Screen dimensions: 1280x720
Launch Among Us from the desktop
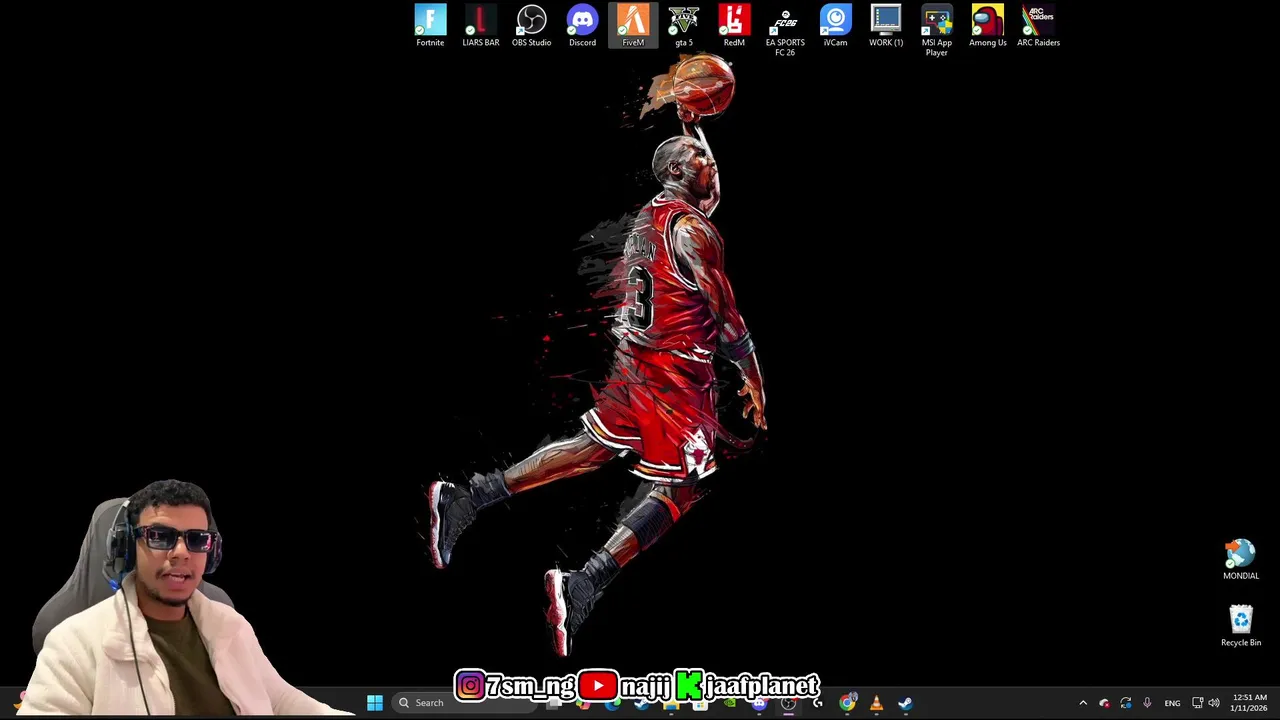click(x=988, y=25)
